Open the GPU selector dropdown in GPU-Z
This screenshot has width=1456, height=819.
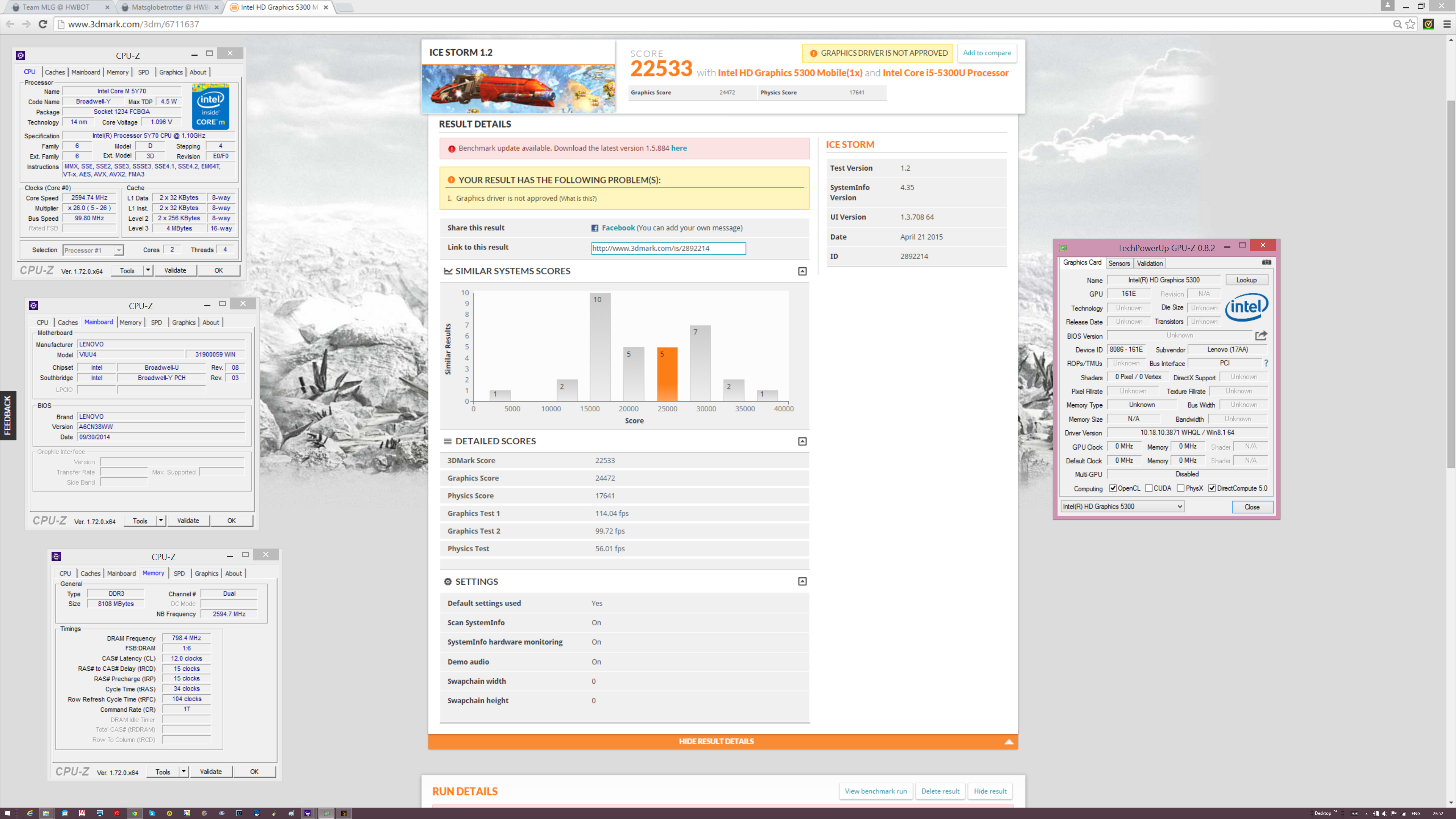(x=1122, y=507)
